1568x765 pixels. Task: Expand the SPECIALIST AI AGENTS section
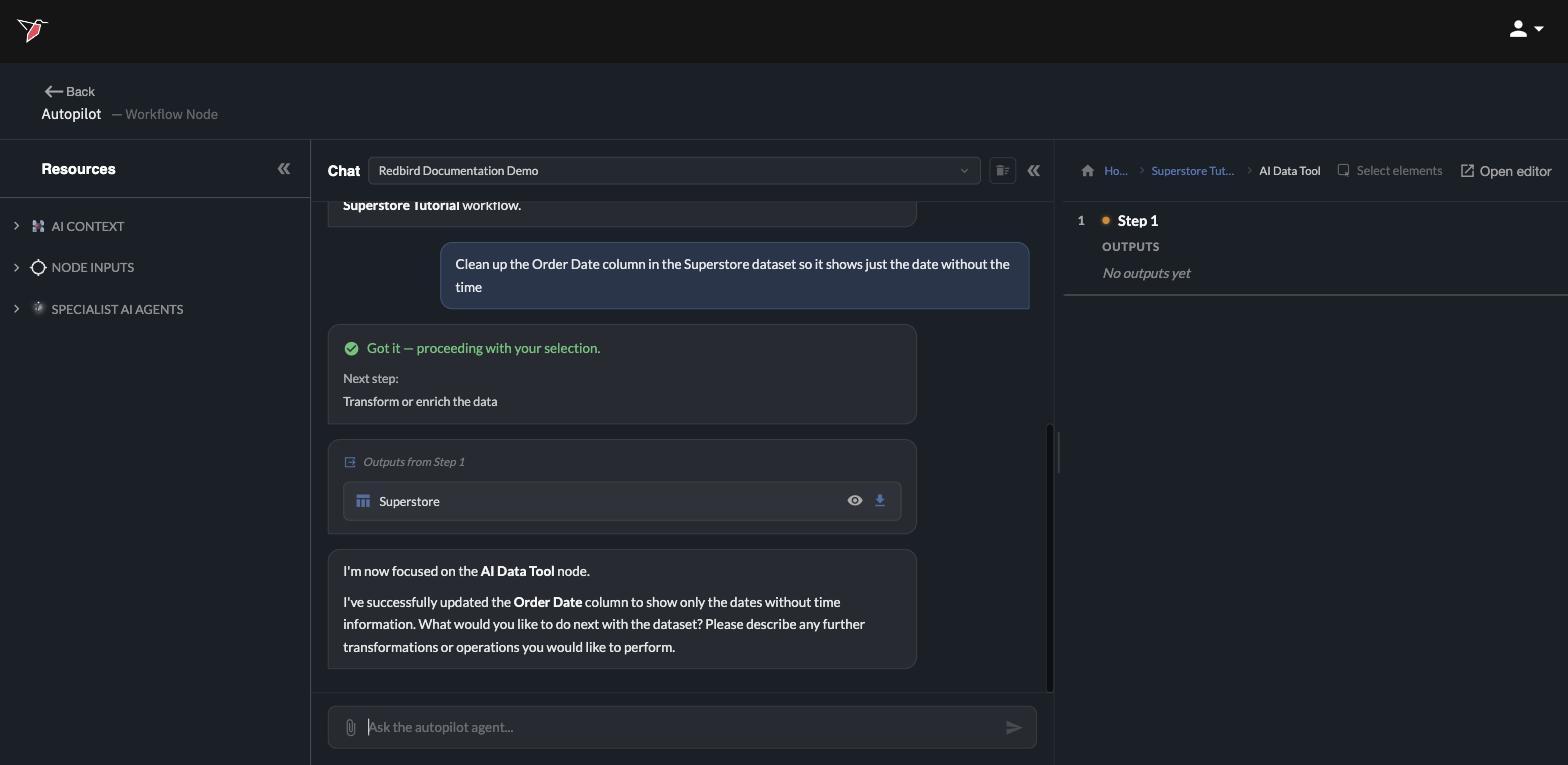pos(16,309)
